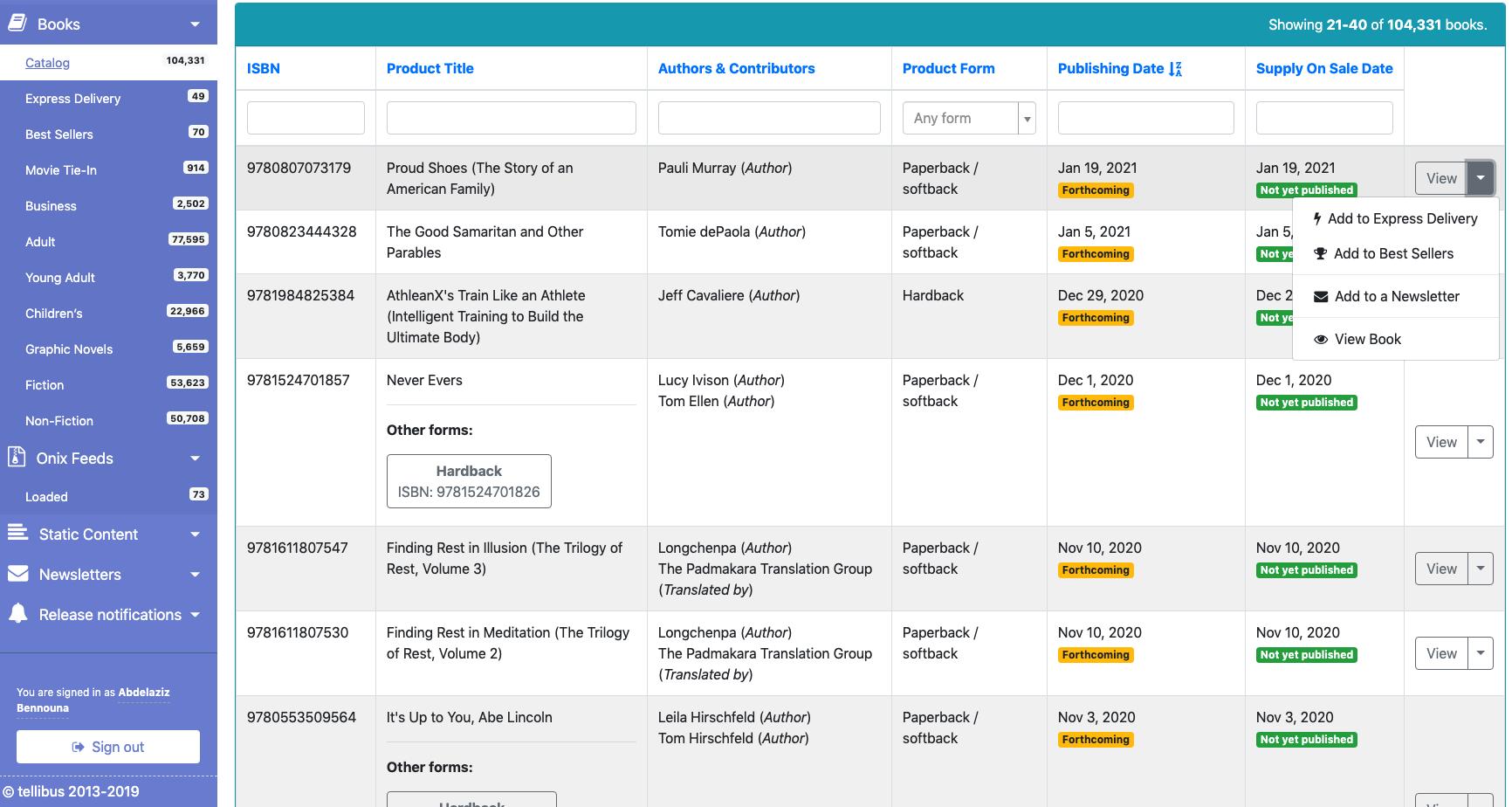Click View button for Never Evers row
This screenshot has width=1512, height=807.
(x=1441, y=442)
